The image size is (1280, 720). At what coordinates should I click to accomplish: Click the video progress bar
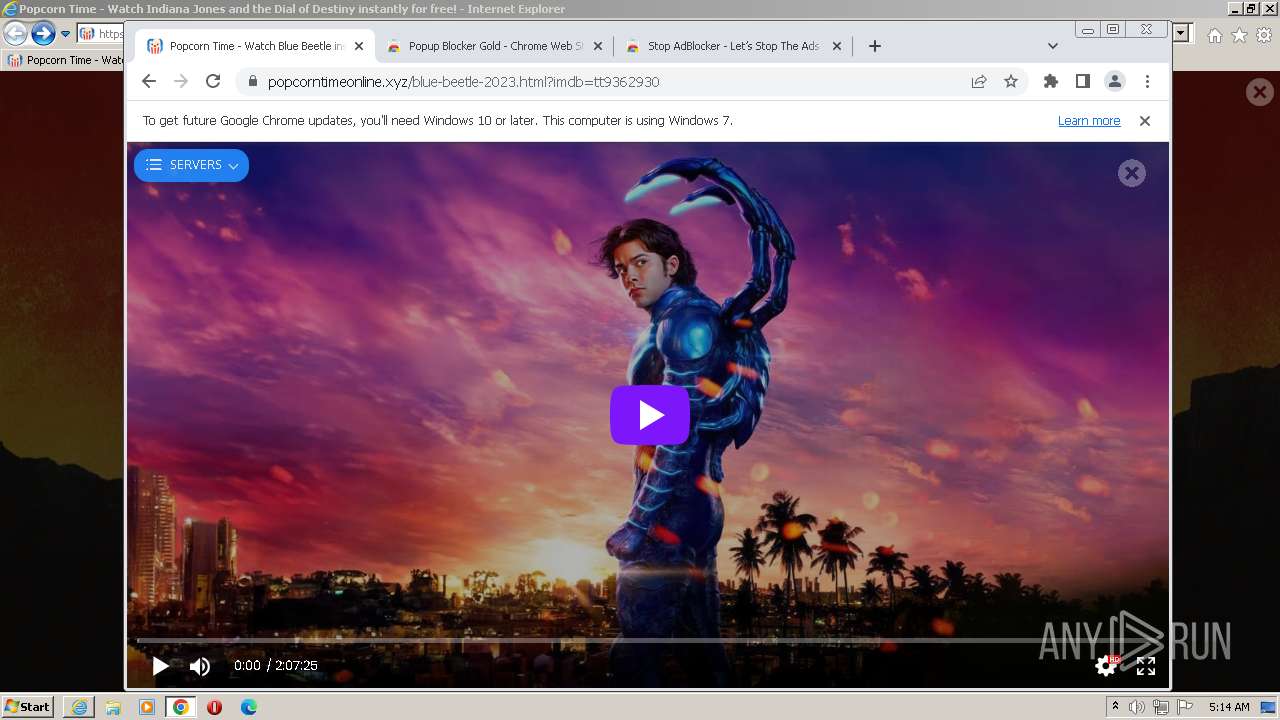(646, 640)
